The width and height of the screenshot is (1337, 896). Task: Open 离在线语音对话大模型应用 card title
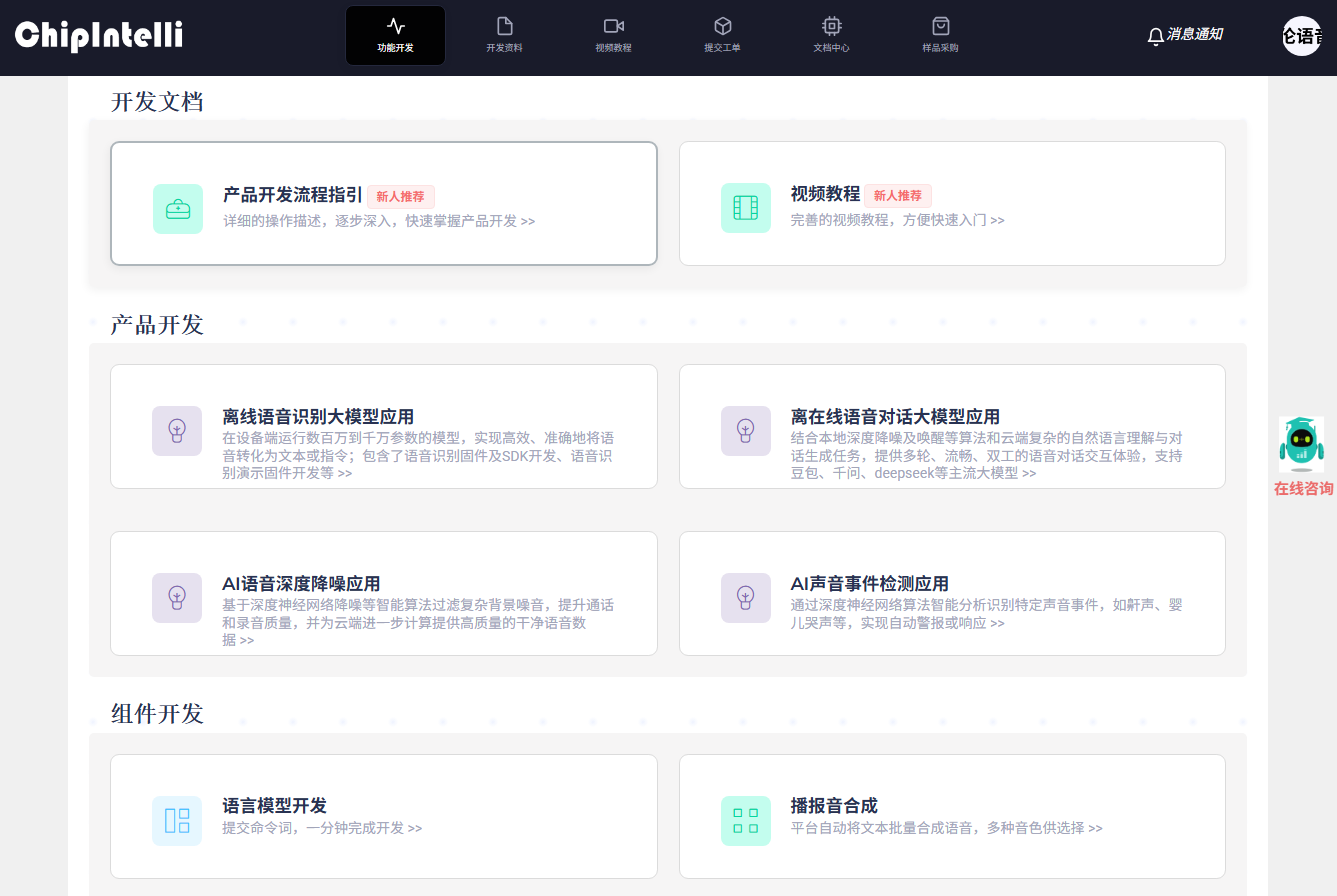pyautogui.click(x=895, y=417)
